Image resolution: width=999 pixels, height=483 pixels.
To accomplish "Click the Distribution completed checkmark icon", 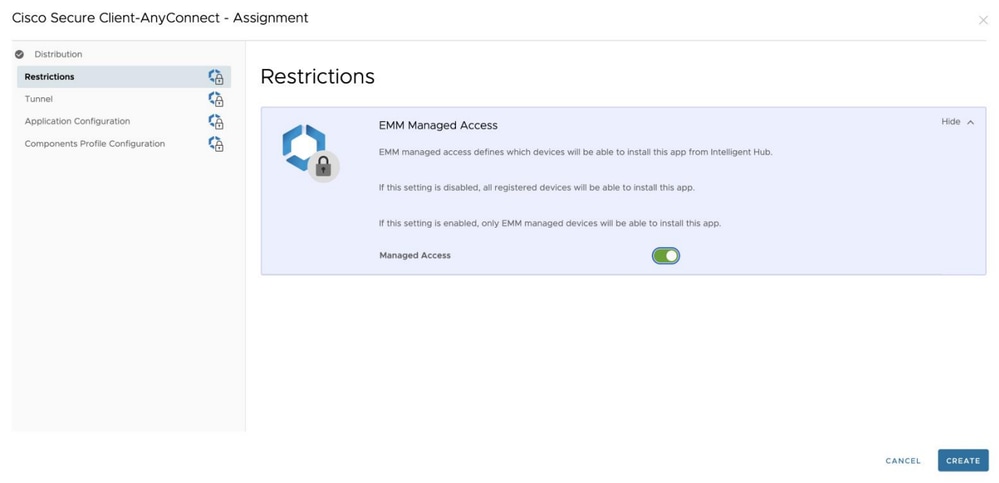I will point(20,54).
